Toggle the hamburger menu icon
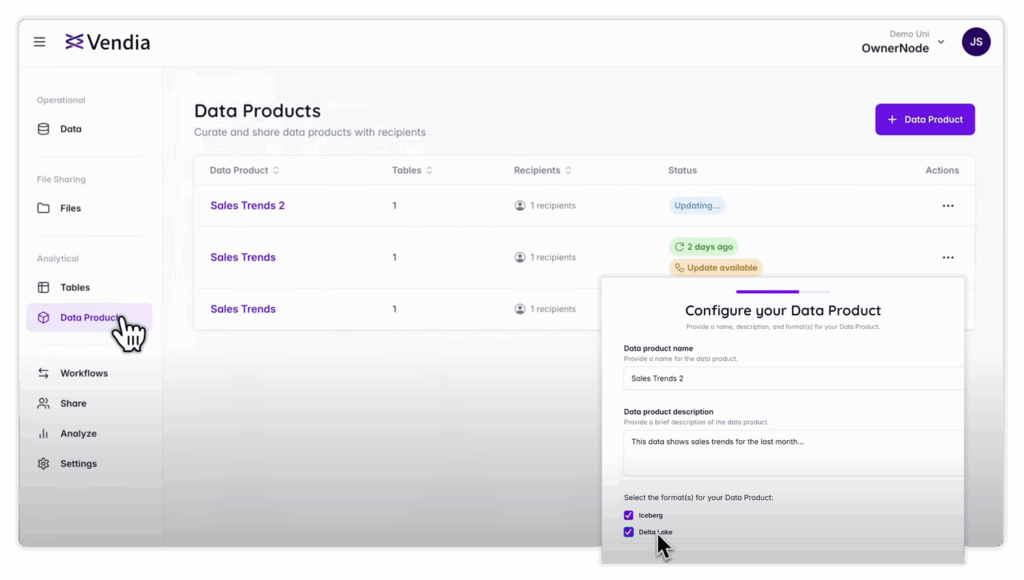This screenshot has width=1024, height=580. [39, 42]
